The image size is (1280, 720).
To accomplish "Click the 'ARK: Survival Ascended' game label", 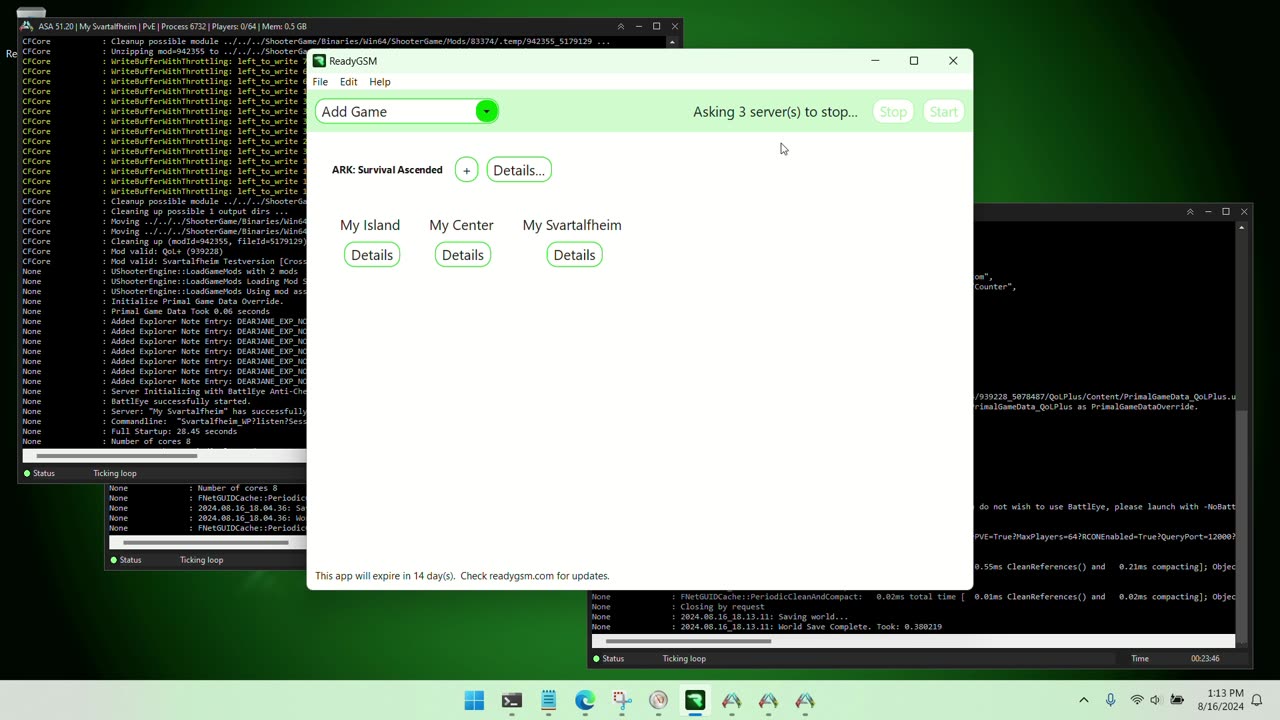I will 387,170.
